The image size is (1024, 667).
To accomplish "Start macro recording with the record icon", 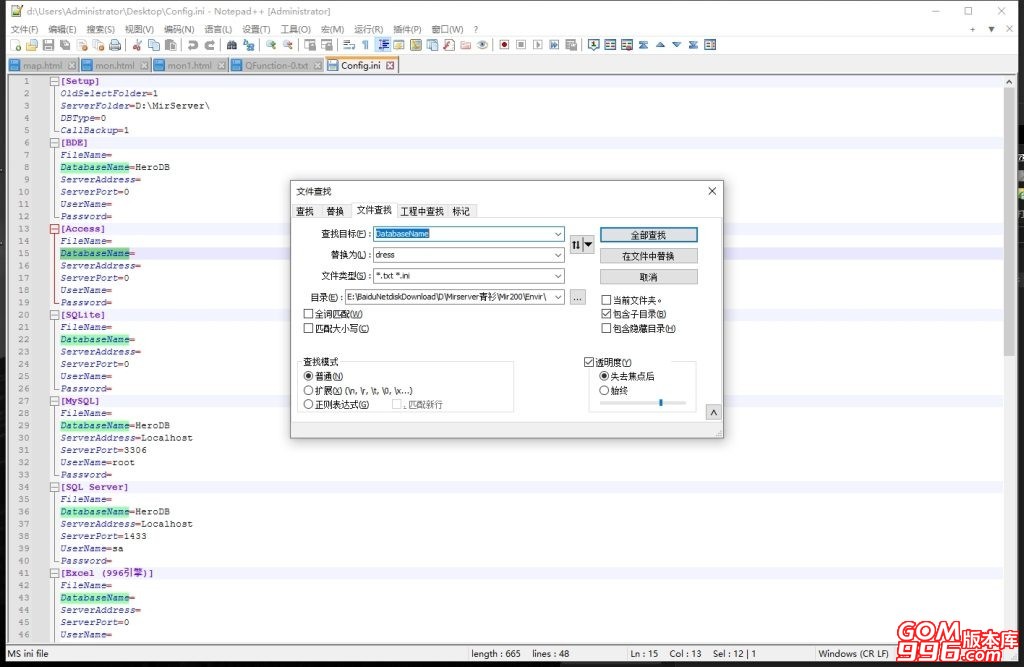I will tap(505, 44).
